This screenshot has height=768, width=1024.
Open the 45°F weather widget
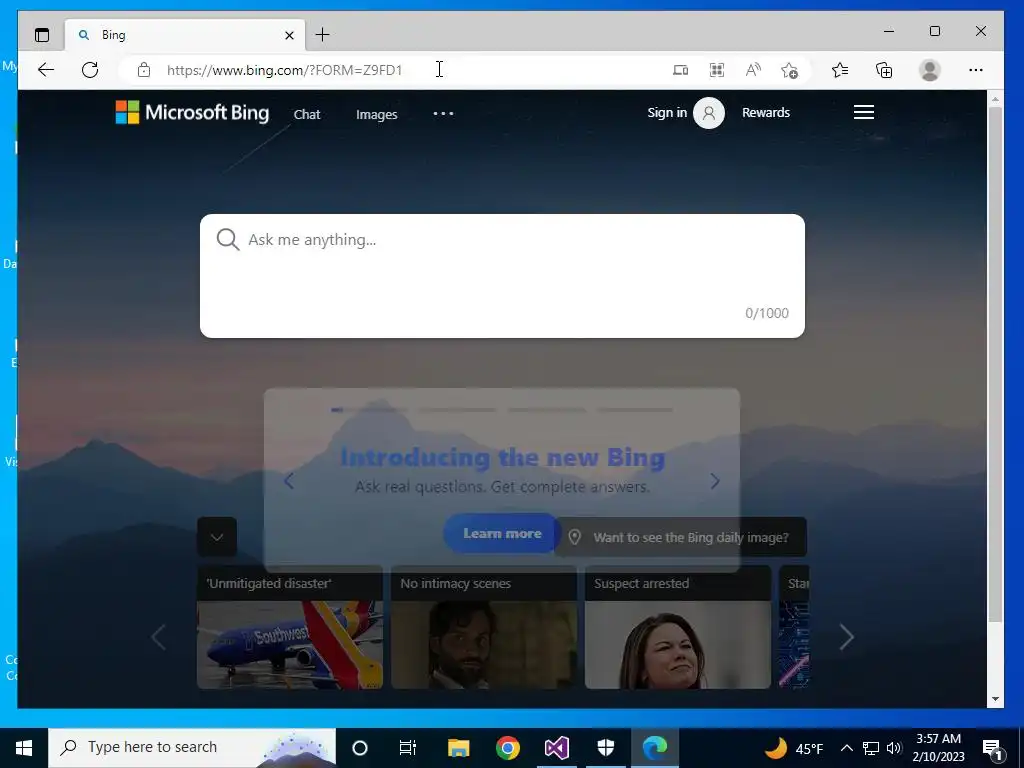click(794, 748)
